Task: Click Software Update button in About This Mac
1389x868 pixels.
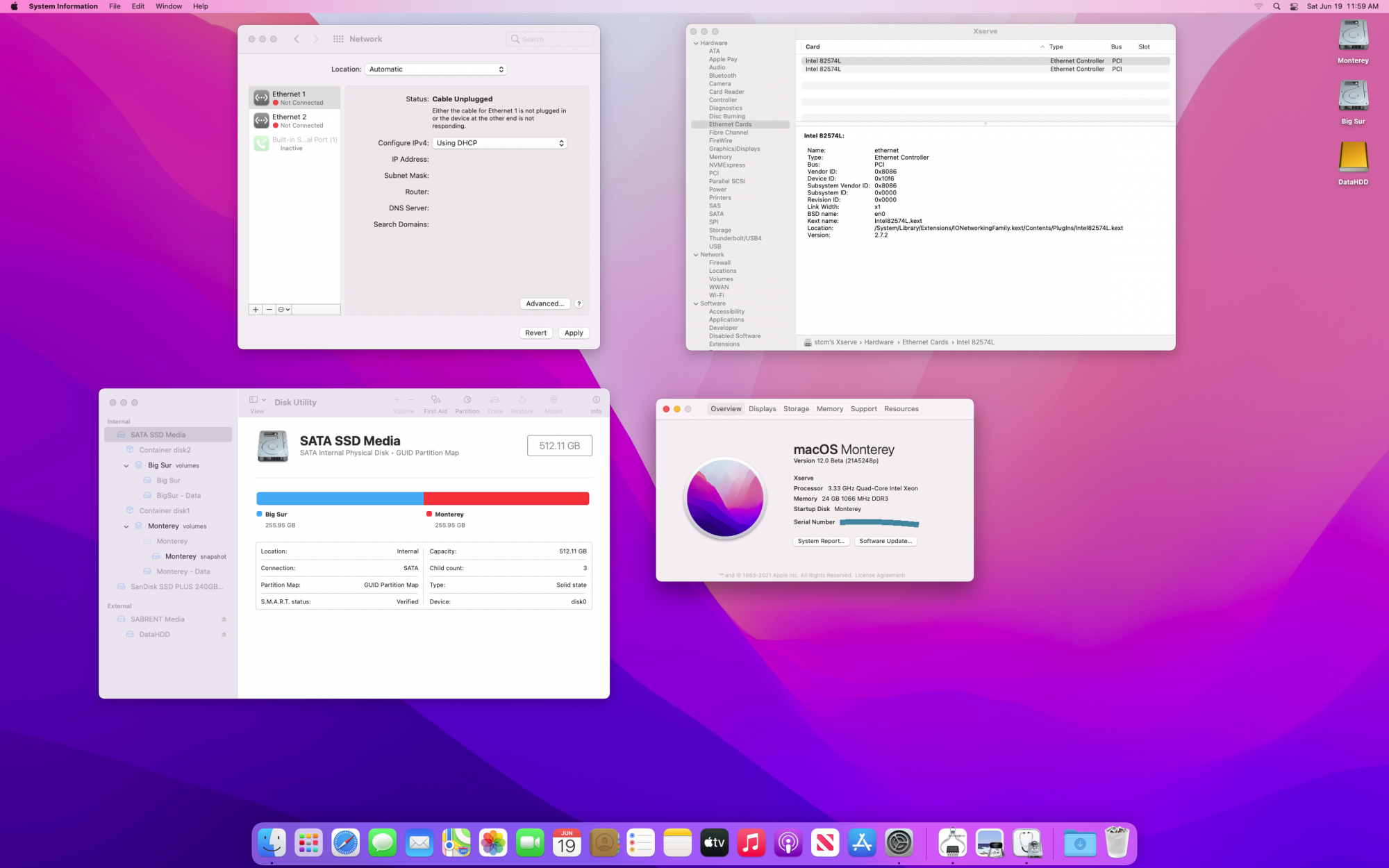Action: point(885,541)
